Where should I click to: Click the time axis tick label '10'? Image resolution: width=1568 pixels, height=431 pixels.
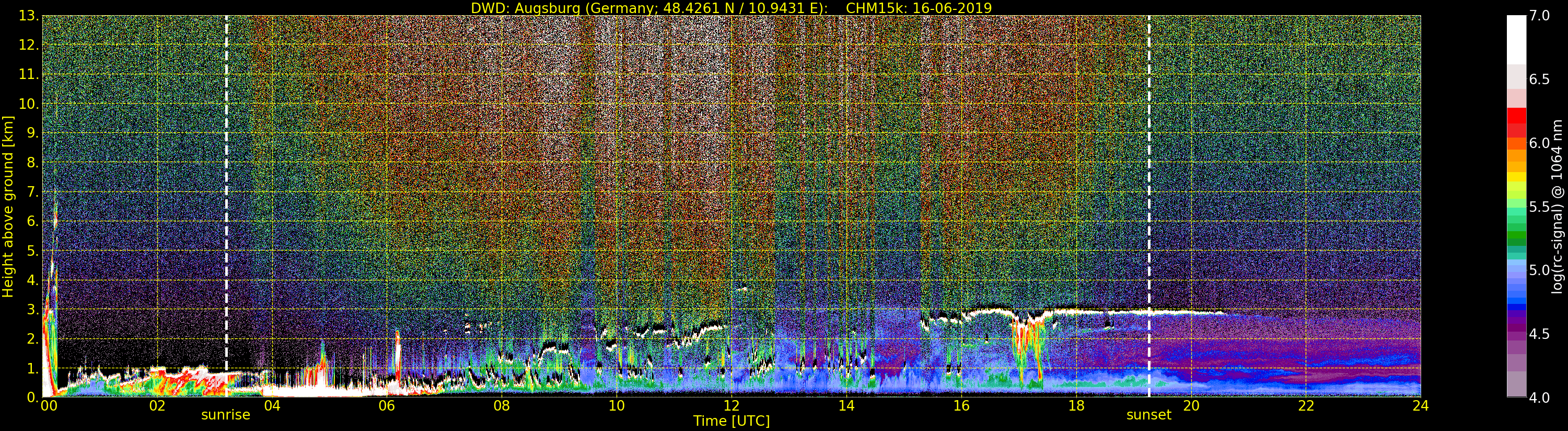617,406
